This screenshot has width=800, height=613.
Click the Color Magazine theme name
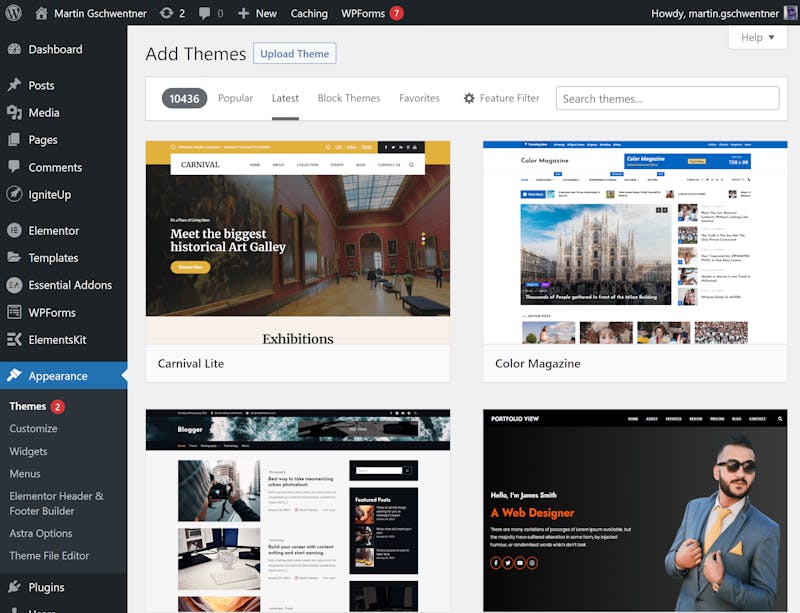538,363
